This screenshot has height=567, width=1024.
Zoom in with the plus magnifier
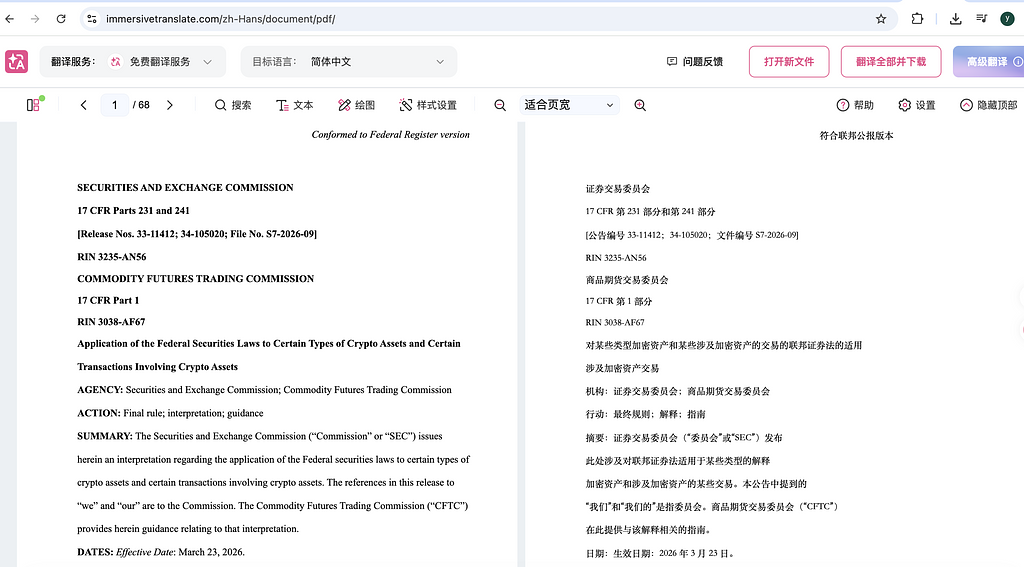(x=640, y=105)
